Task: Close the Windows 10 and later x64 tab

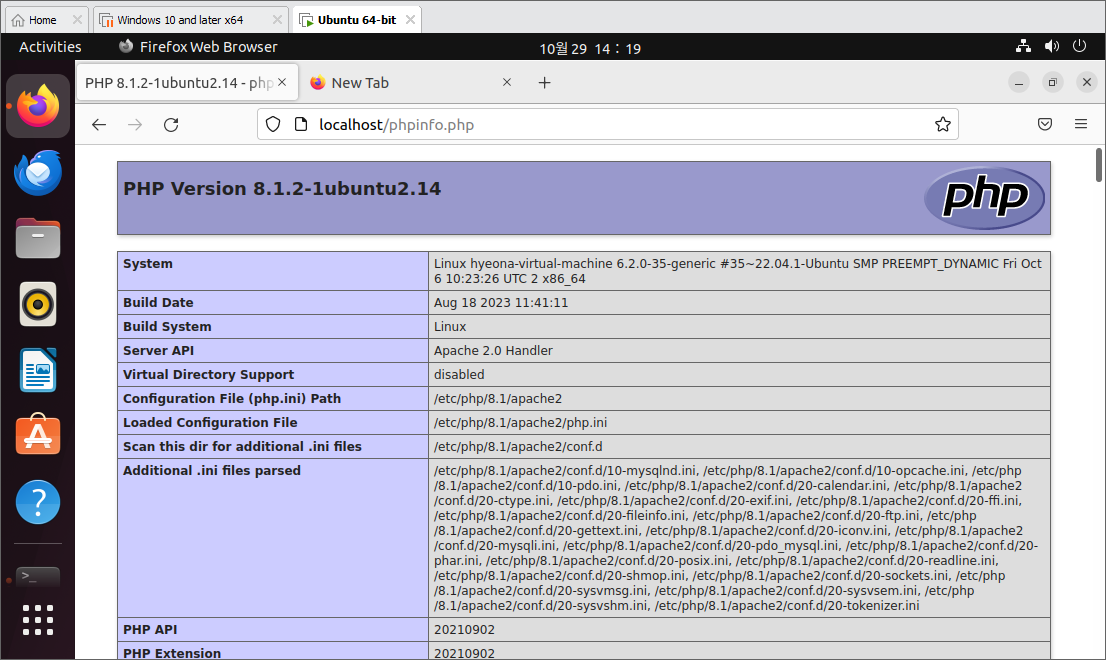Action: click(277, 20)
